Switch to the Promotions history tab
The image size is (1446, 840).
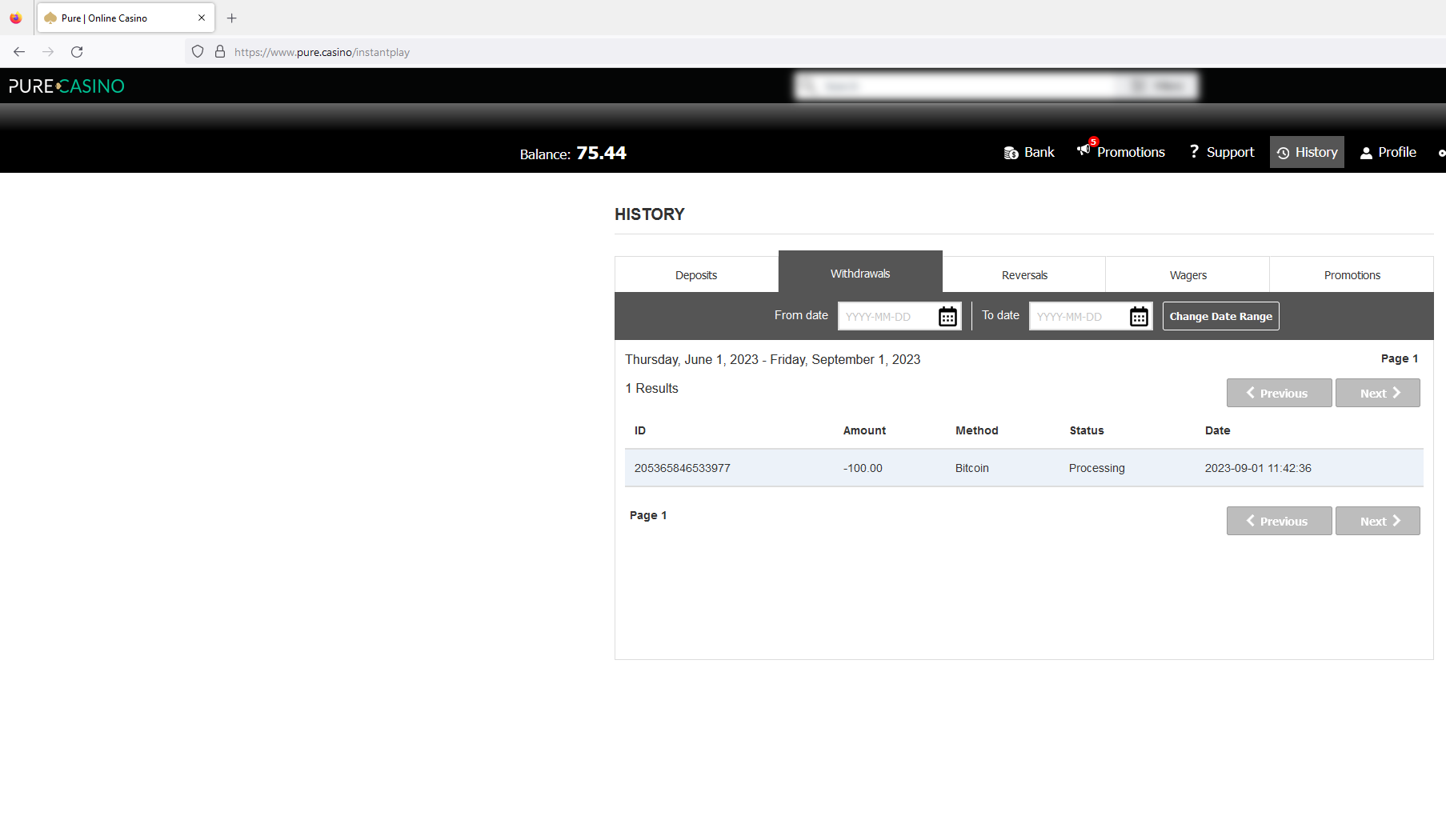pyautogui.click(x=1352, y=274)
